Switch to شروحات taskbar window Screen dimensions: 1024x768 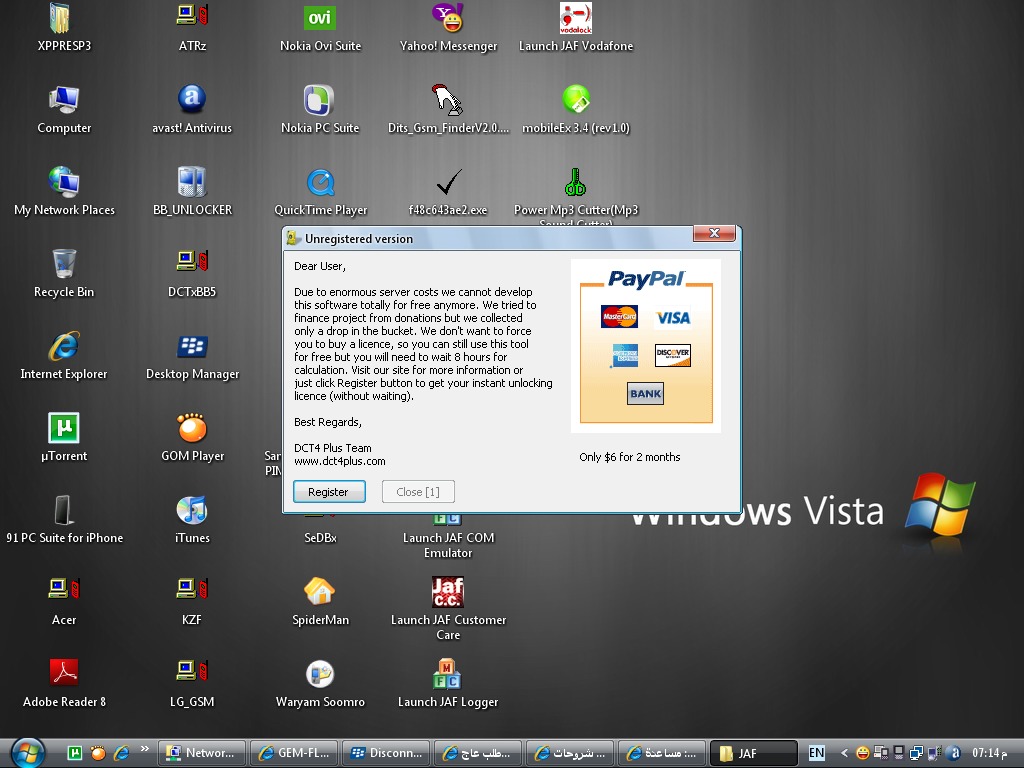[570, 753]
